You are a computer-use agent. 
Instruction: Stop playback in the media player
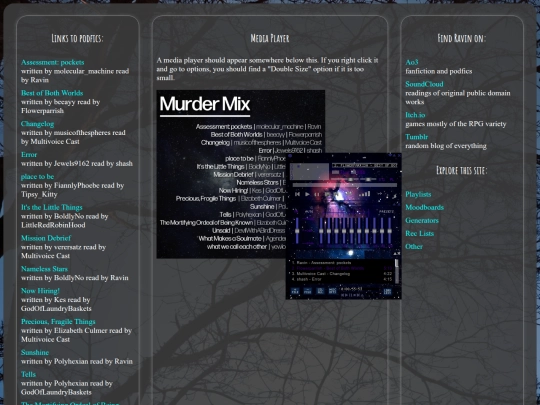327,194
